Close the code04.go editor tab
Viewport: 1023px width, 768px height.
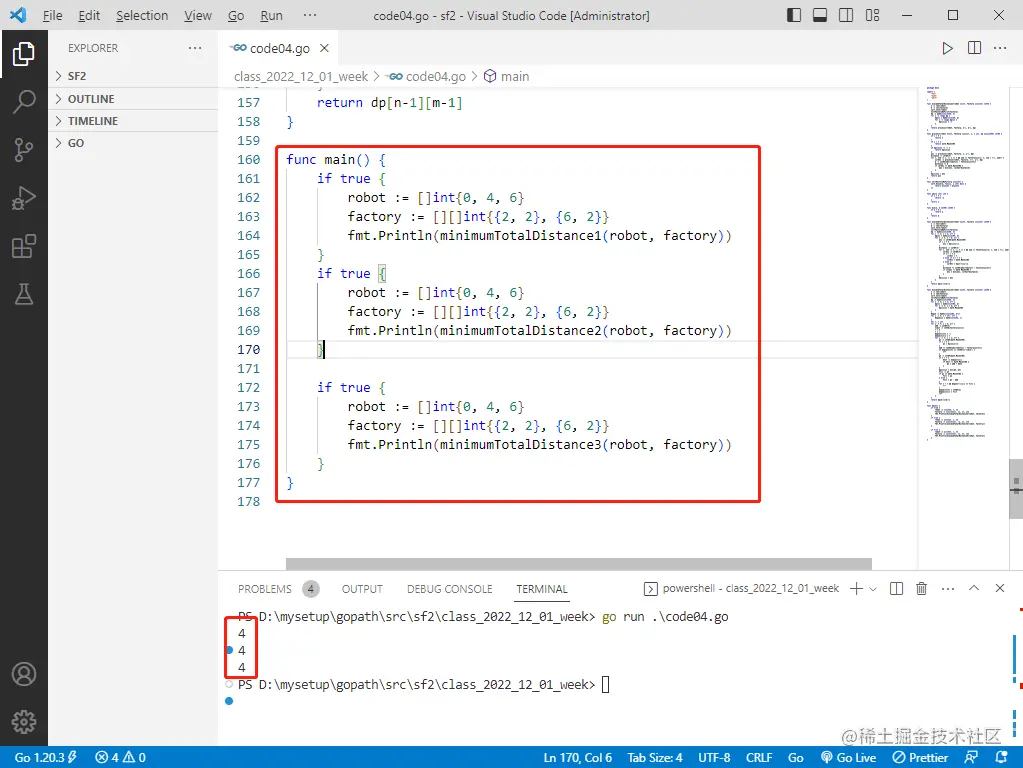324,48
